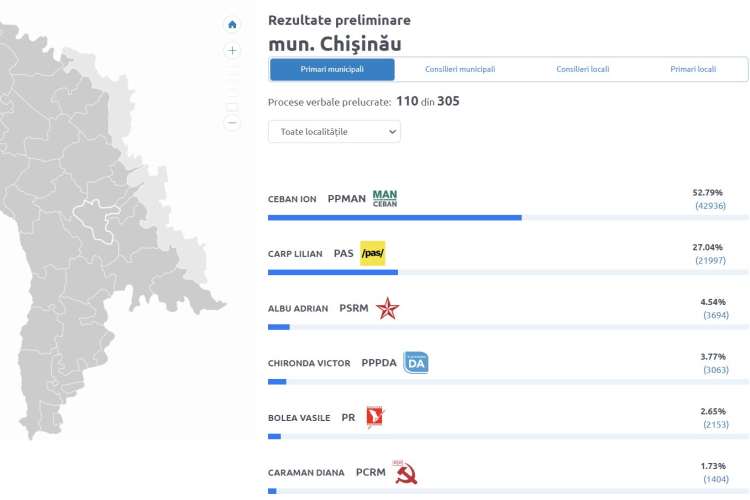The width and height of the screenshot is (750, 500).
Task: Open the Primari locali tab
Action: (x=693, y=69)
